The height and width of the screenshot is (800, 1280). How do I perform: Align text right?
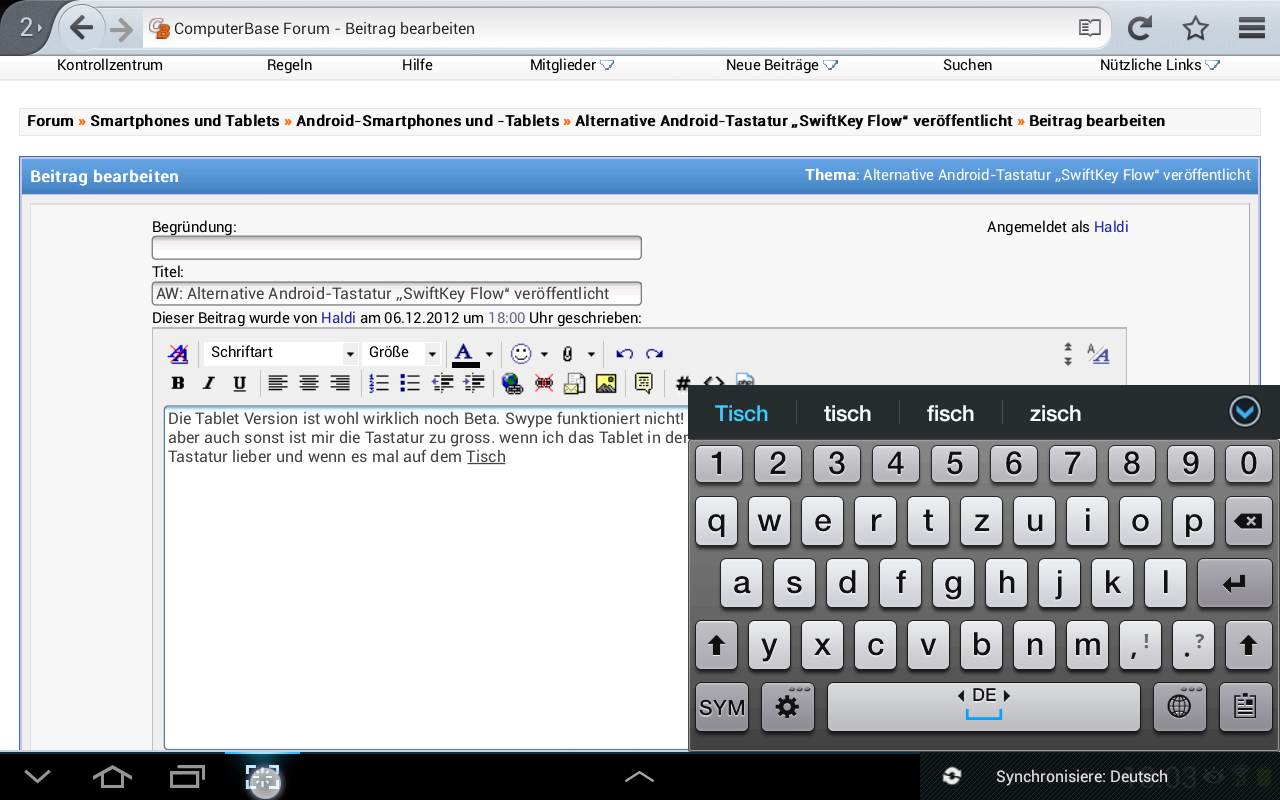click(340, 383)
